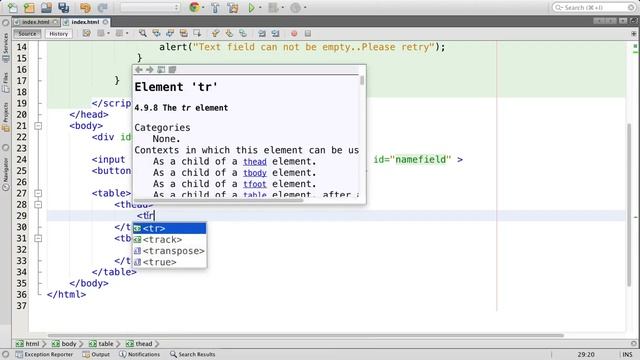This screenshot has height=360, width=640.
Task: Click the Shift Line Left icon
Action: [262, 33]
